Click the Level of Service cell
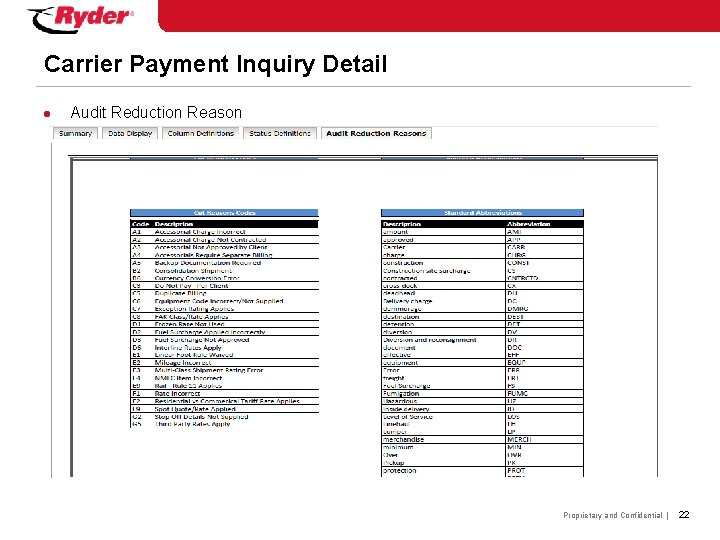 point(444,416)
